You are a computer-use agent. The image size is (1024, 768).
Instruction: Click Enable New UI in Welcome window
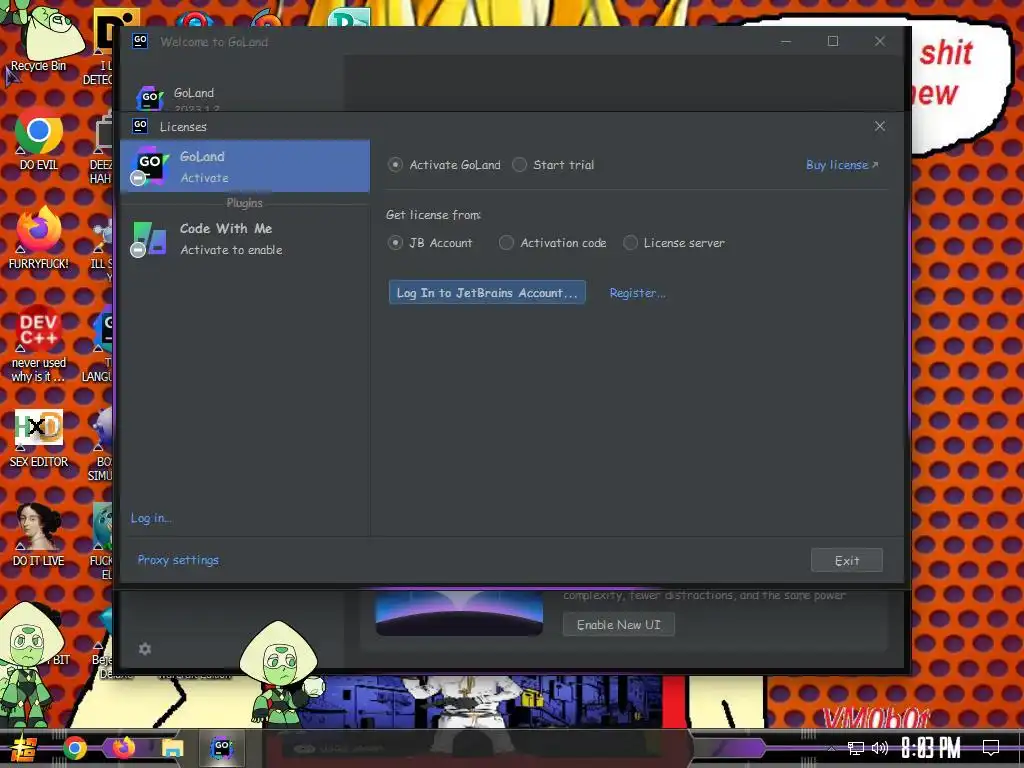pos(618,625)
